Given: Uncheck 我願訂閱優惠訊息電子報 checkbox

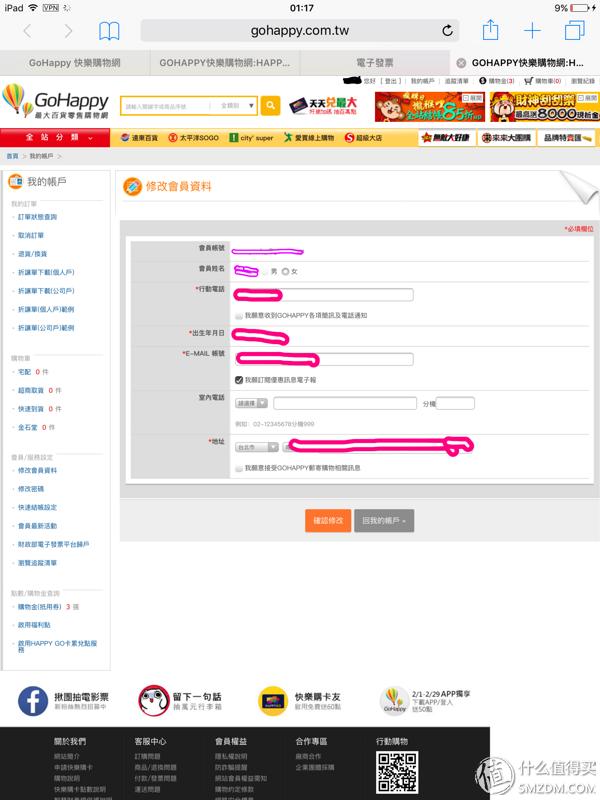Looking at the screenshot, I should tap(238, 380).
